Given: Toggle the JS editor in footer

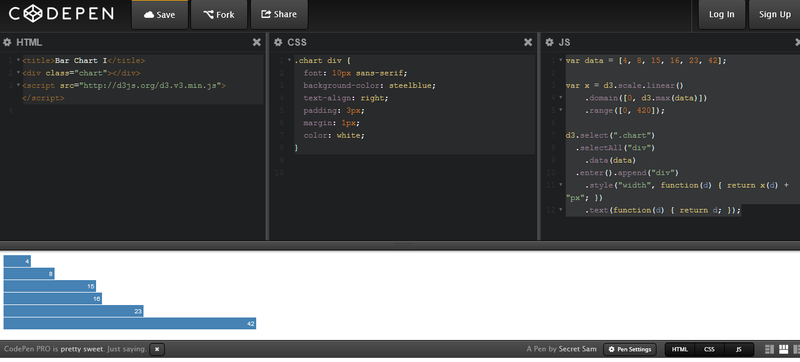Looking at the screenshot, I should [739, 349].
